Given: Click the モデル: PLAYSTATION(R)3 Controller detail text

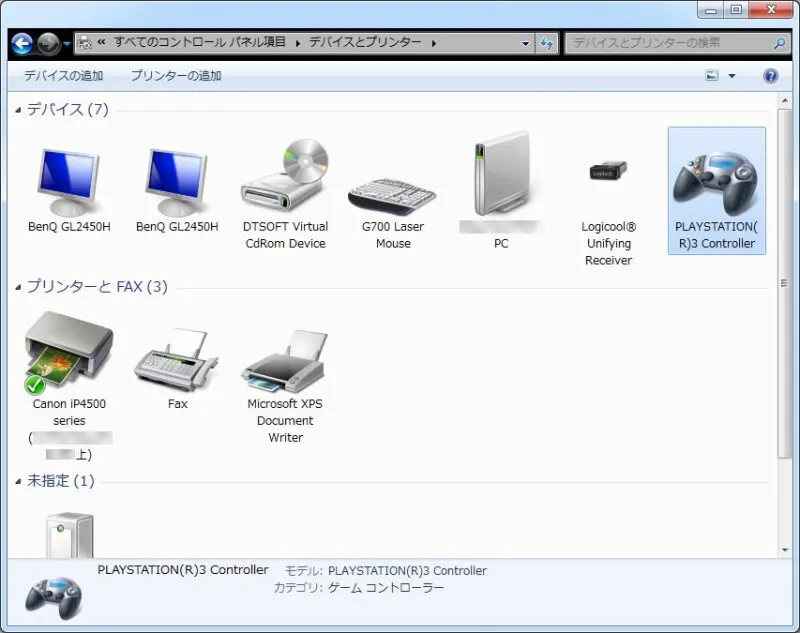Looking at the screenshot, I should click(x=385, y=571).
